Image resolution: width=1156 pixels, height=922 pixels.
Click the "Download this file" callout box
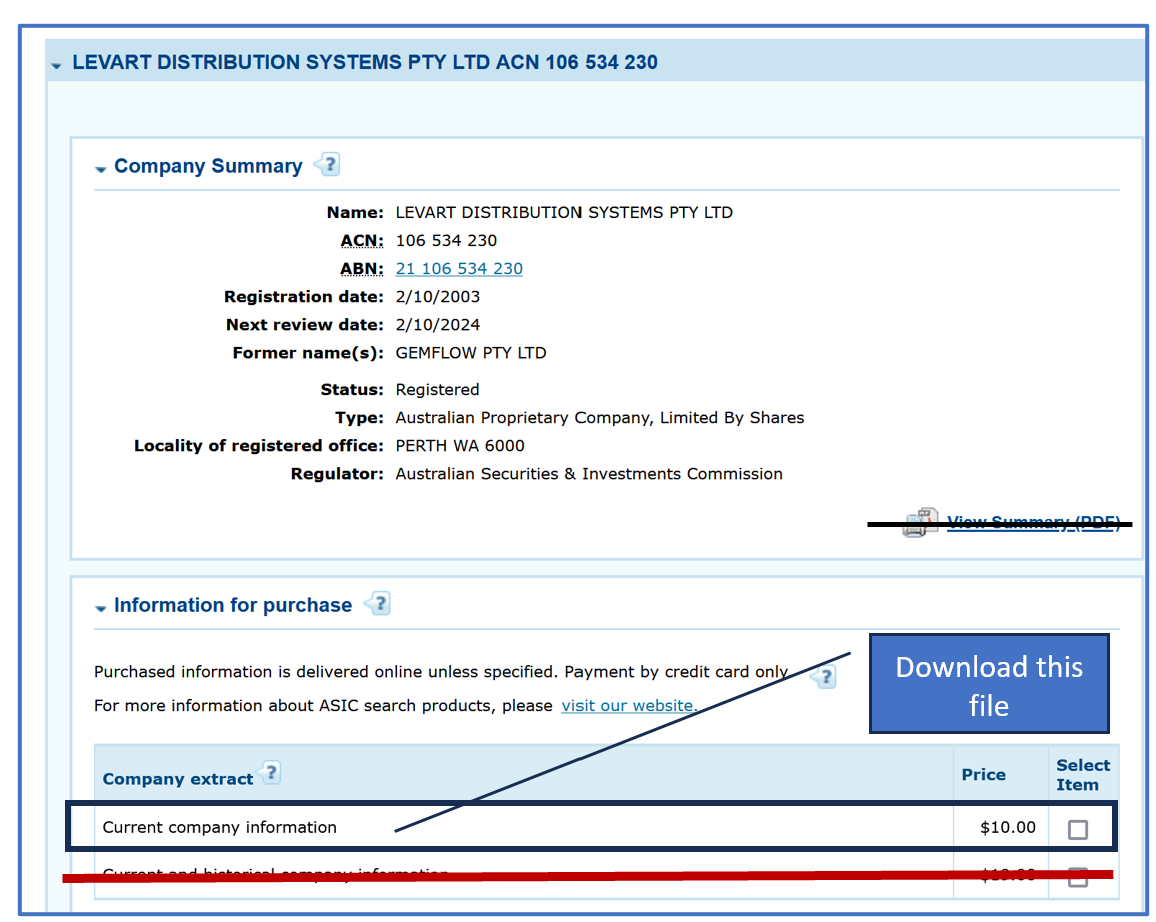988,684
